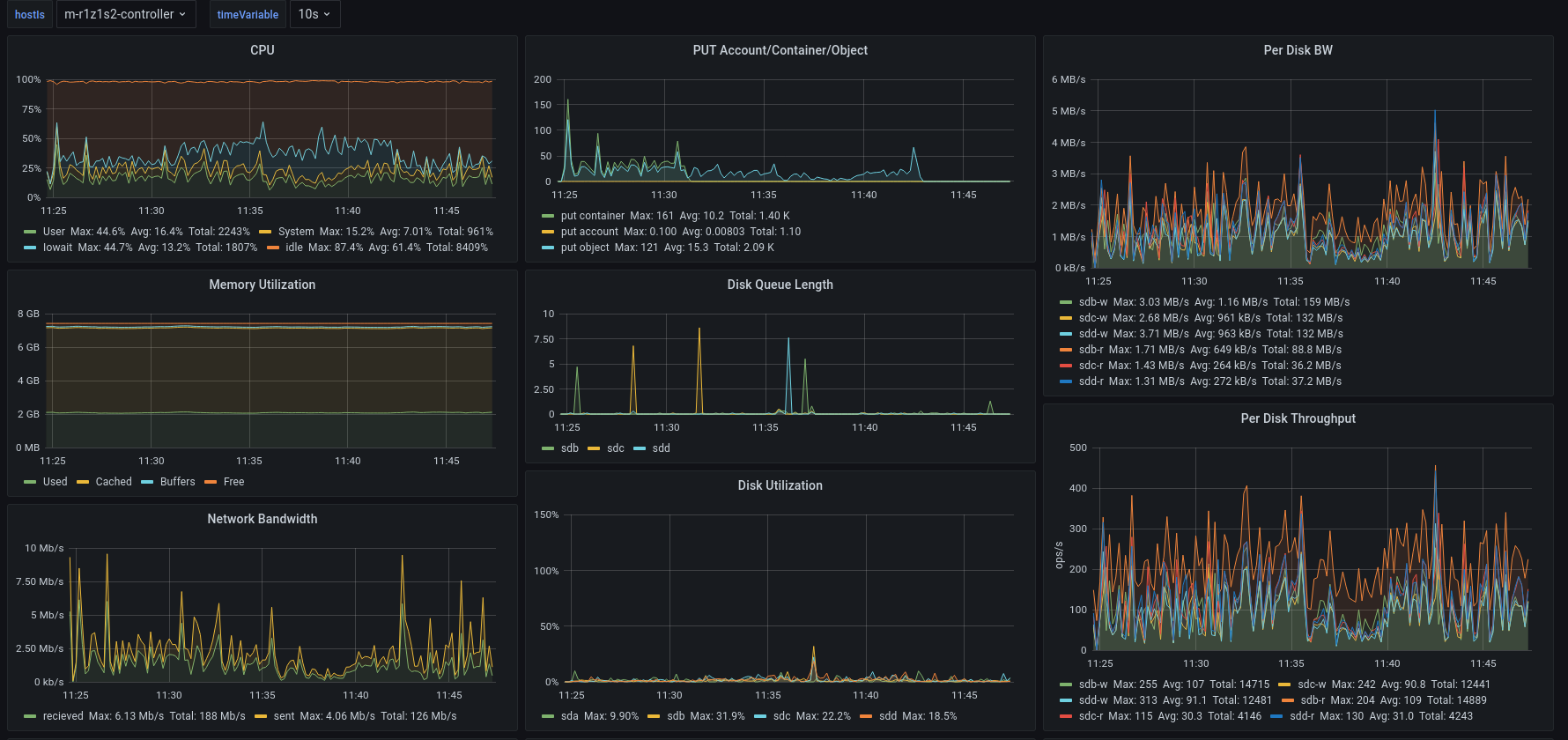This screenshot has height=740, width=1568.
Task: Open the Disk Queue Length panel title
Action: (x=780, y=285)
